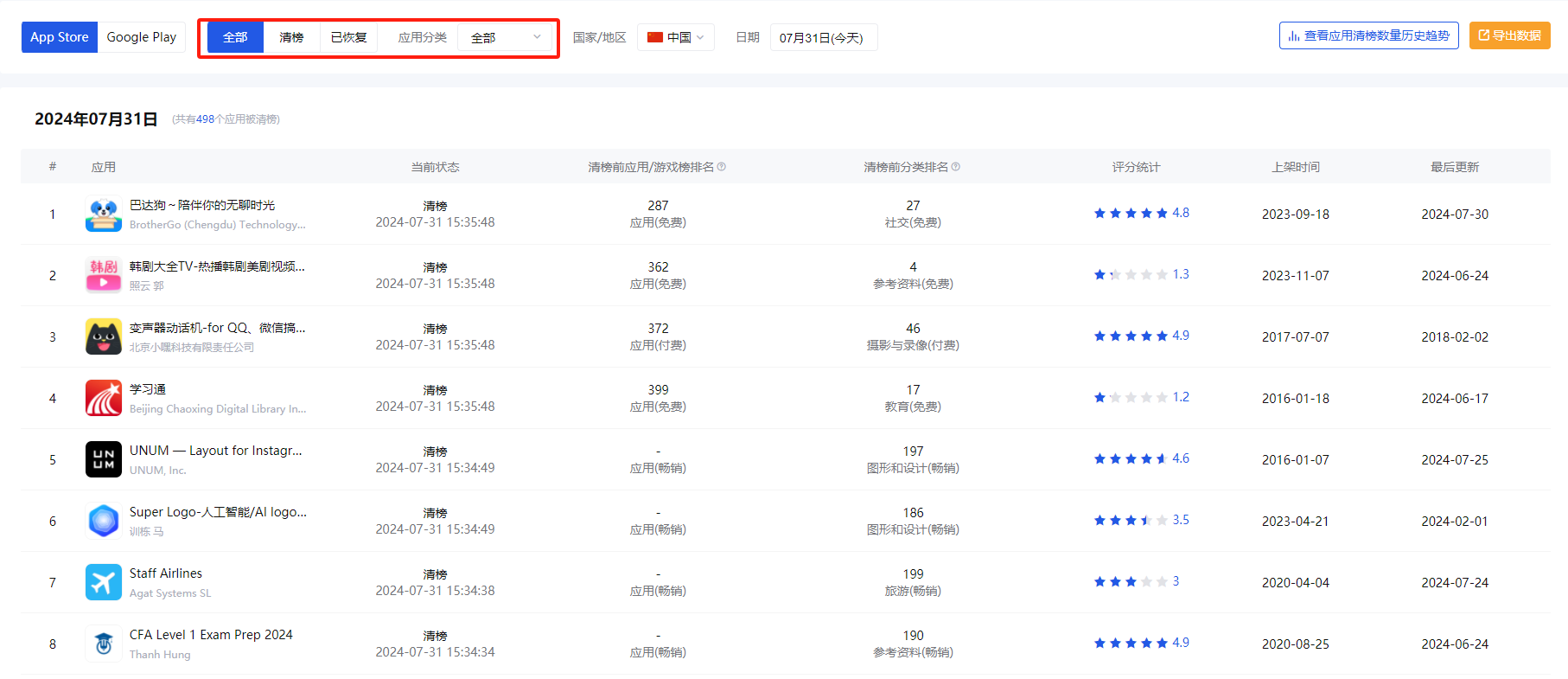Select the 全部 status filter

[x=235, y=38]
